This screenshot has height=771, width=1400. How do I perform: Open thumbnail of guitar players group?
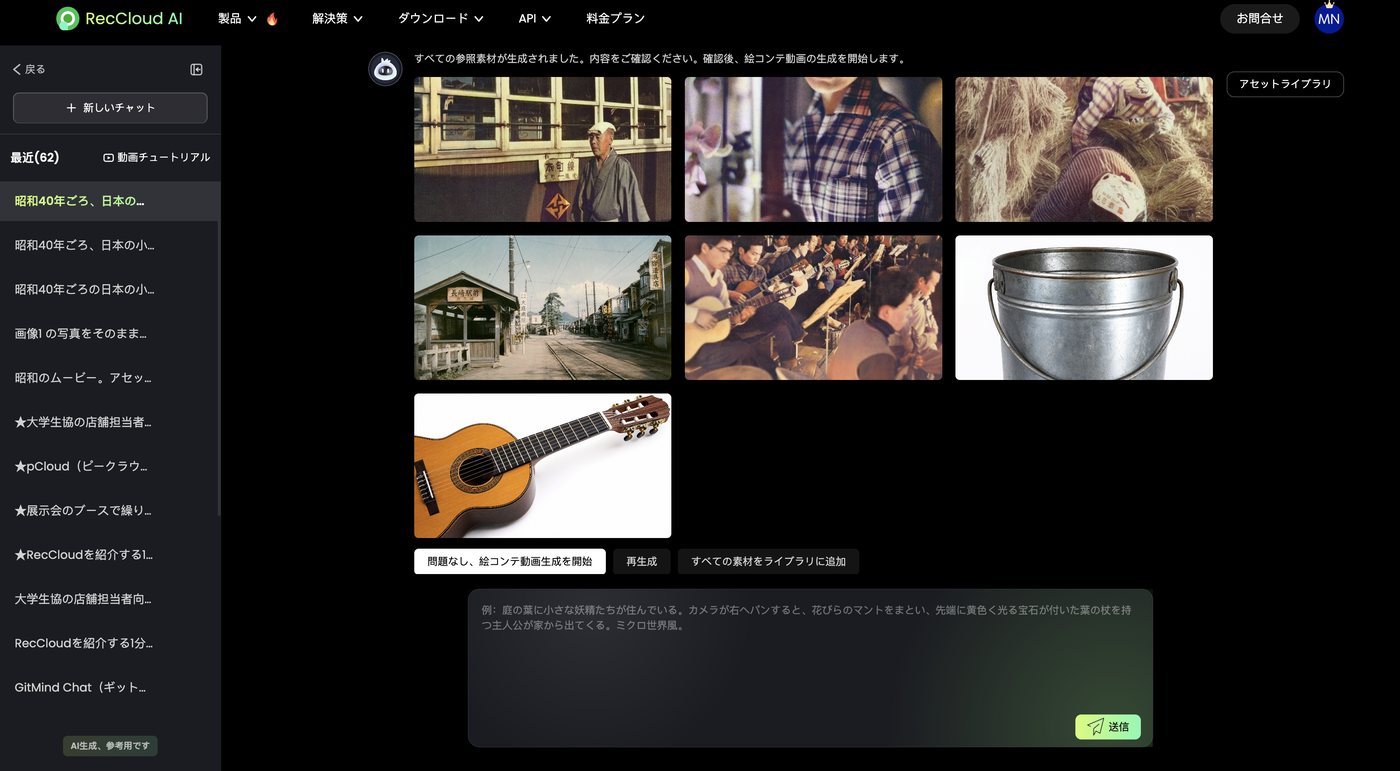(813, 308)
